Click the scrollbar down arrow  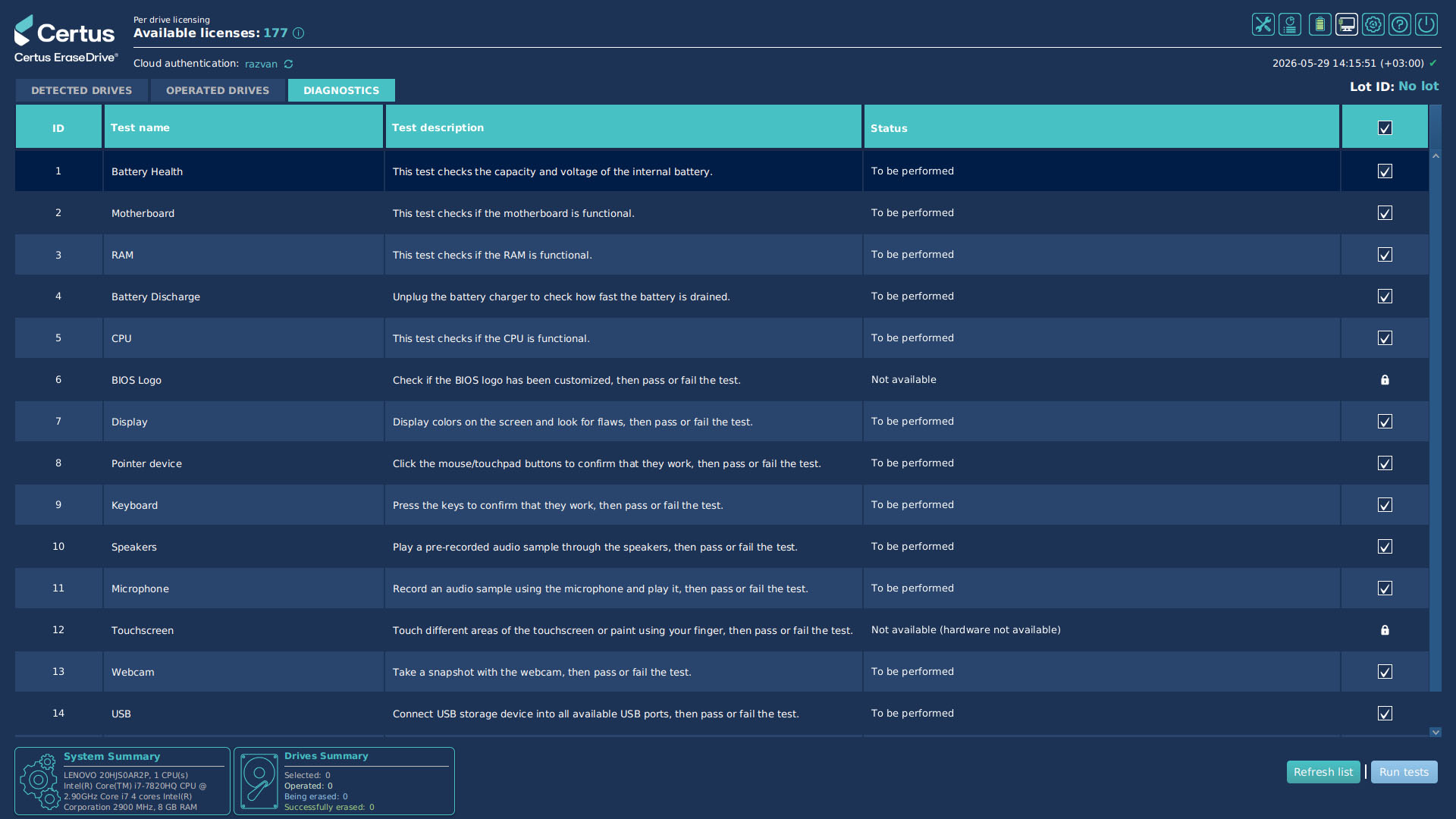coord(1436,733)
